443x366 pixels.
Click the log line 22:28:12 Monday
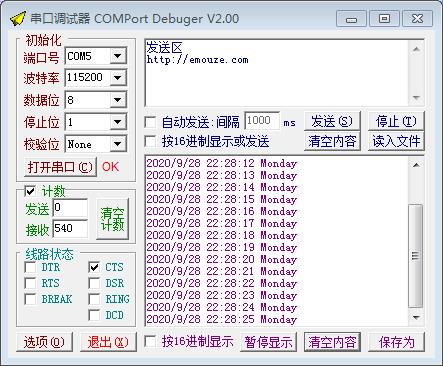click(222, 163)
